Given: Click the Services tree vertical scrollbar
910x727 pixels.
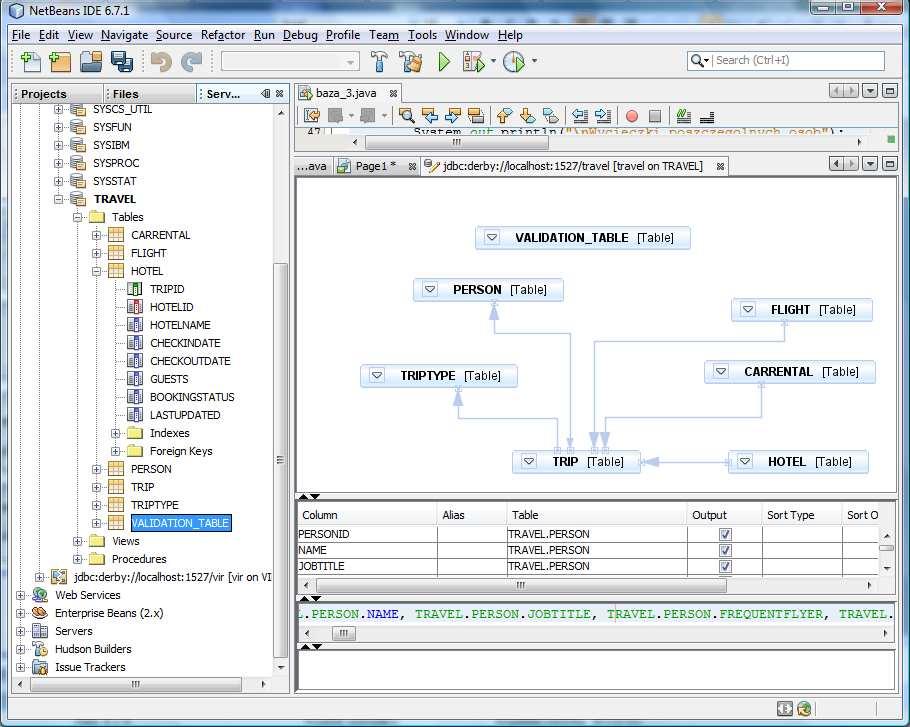Looking at the screenshot, I should point(280,460).
